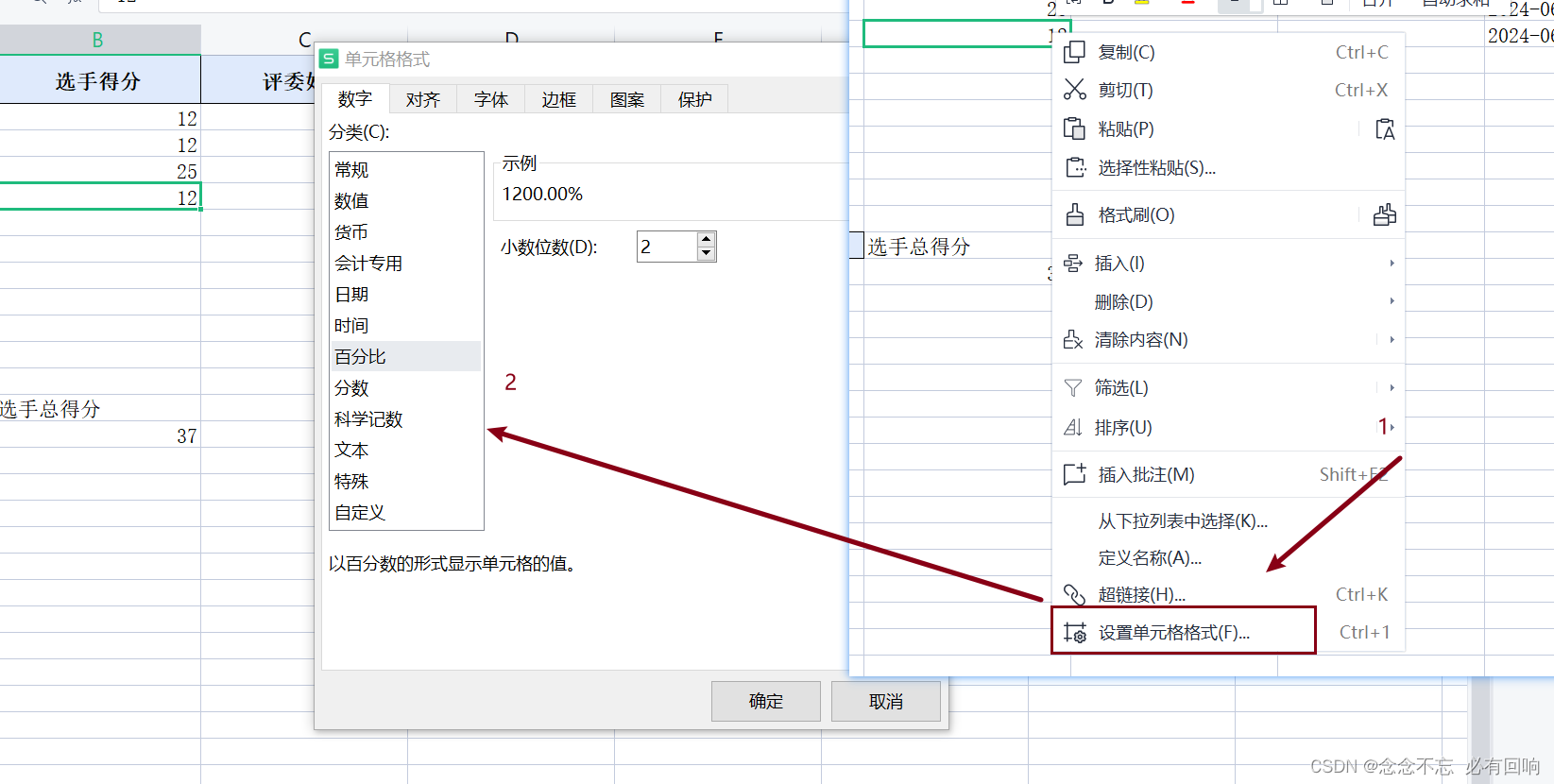The height and width of the screenshot is (784, 1554).
Task: Click the WPS logo in dialog title
Action: [x=329, y=59]
